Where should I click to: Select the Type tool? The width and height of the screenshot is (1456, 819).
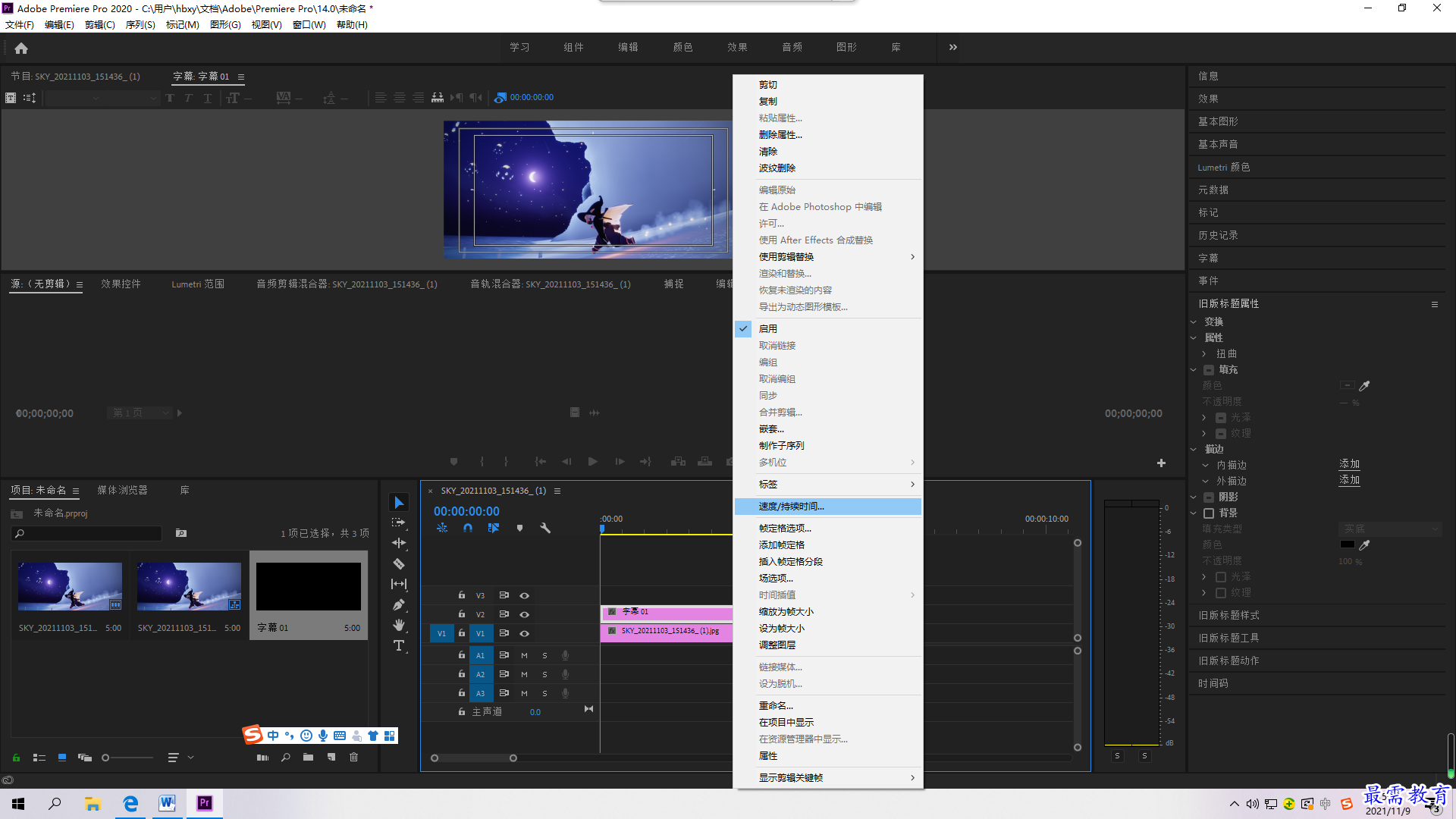[x=399, y=645]
